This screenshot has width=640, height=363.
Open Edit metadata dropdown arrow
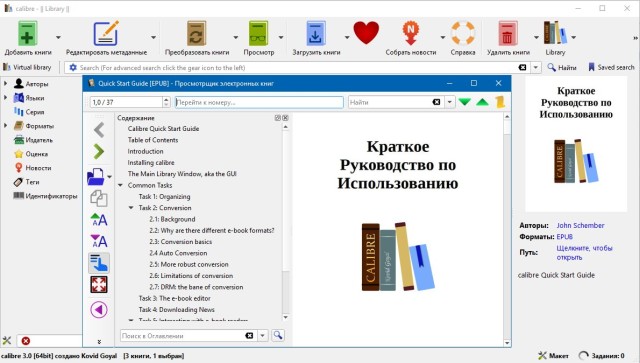153,37
